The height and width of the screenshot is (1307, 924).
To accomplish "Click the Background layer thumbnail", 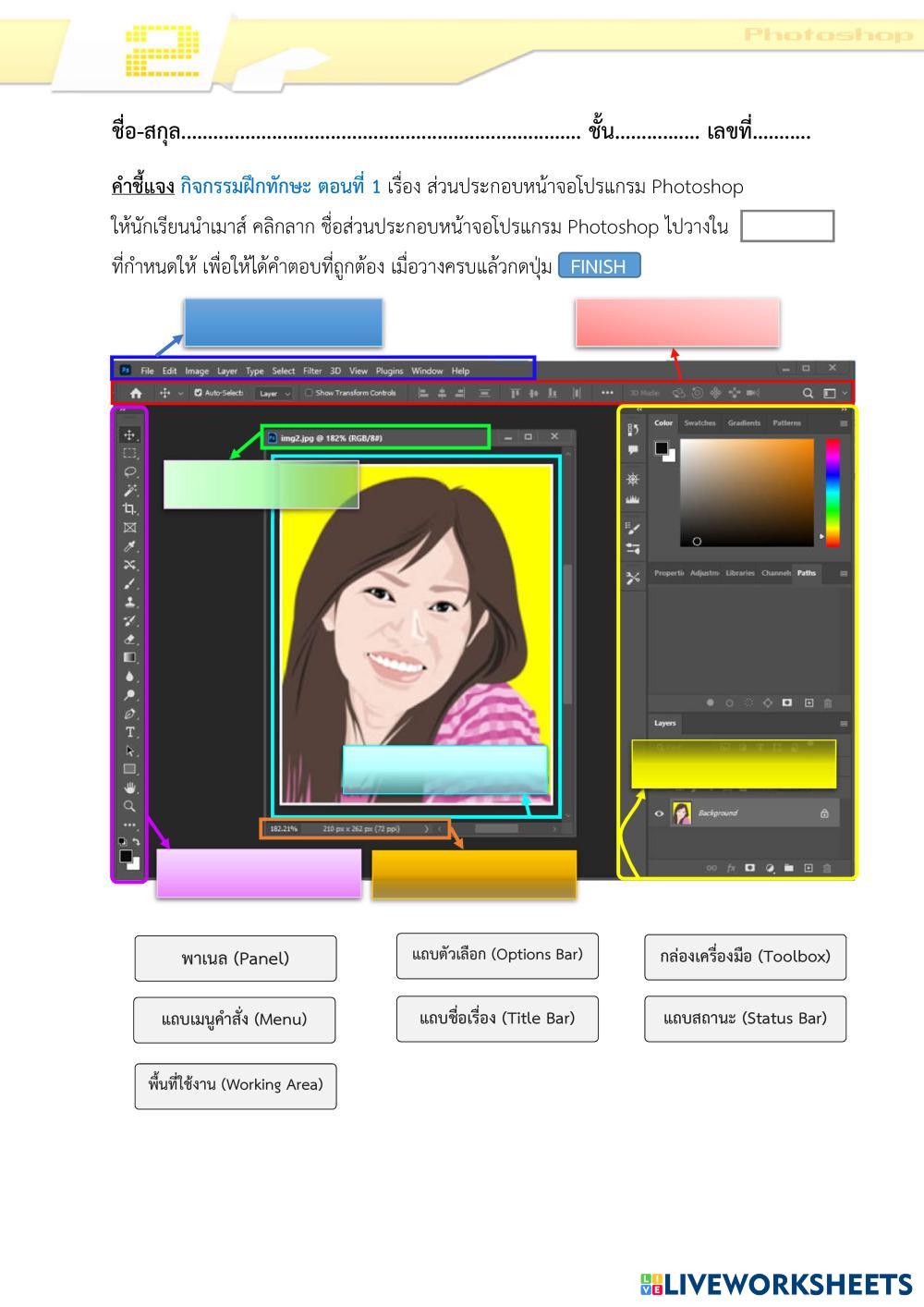I will (x=682, y=813).
